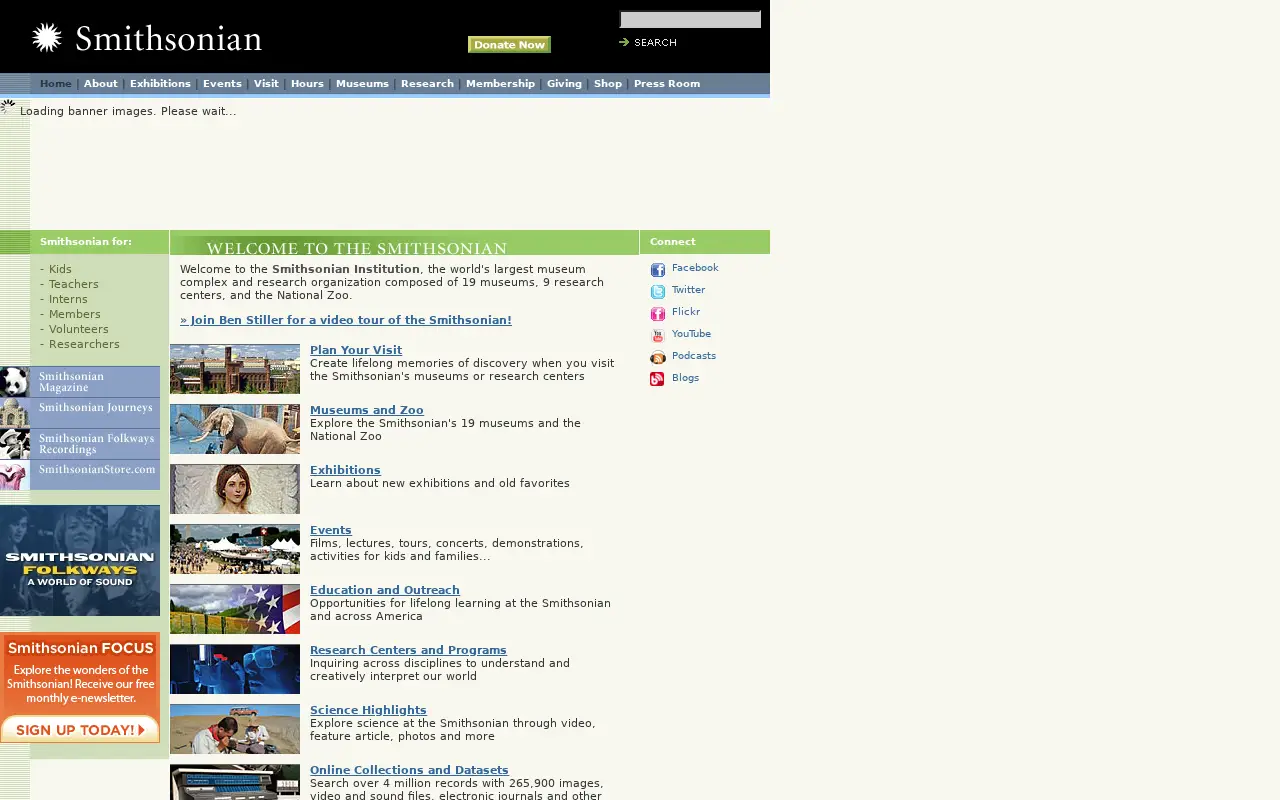Image resolution: width=1280 pixels, height=800 pixels.
Task: Click the Donate Now button
Action: pos(509,44)
